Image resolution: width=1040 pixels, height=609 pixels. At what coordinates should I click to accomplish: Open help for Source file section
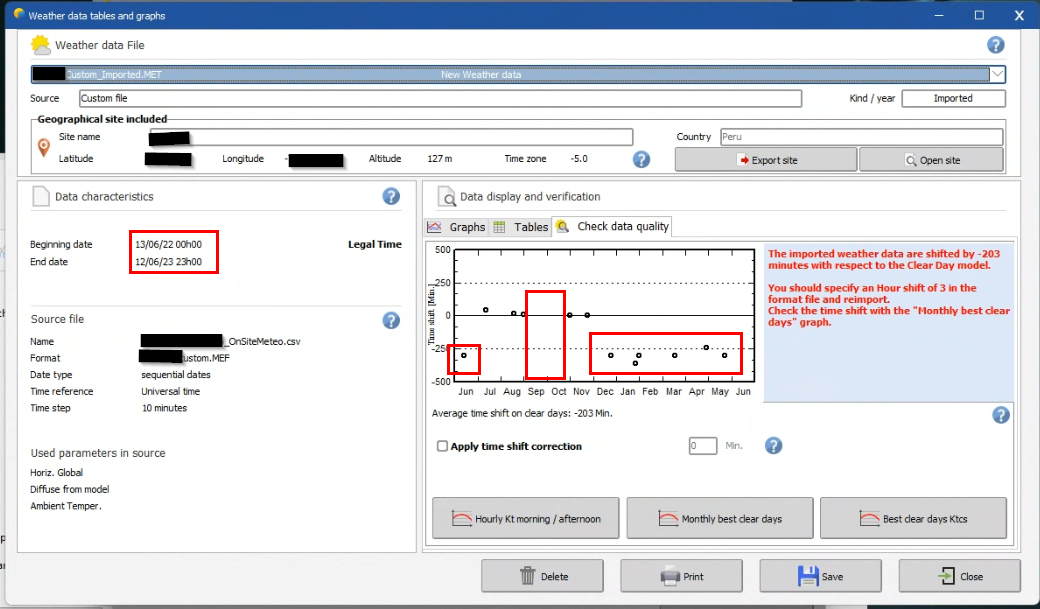click(x=391, y=320)
